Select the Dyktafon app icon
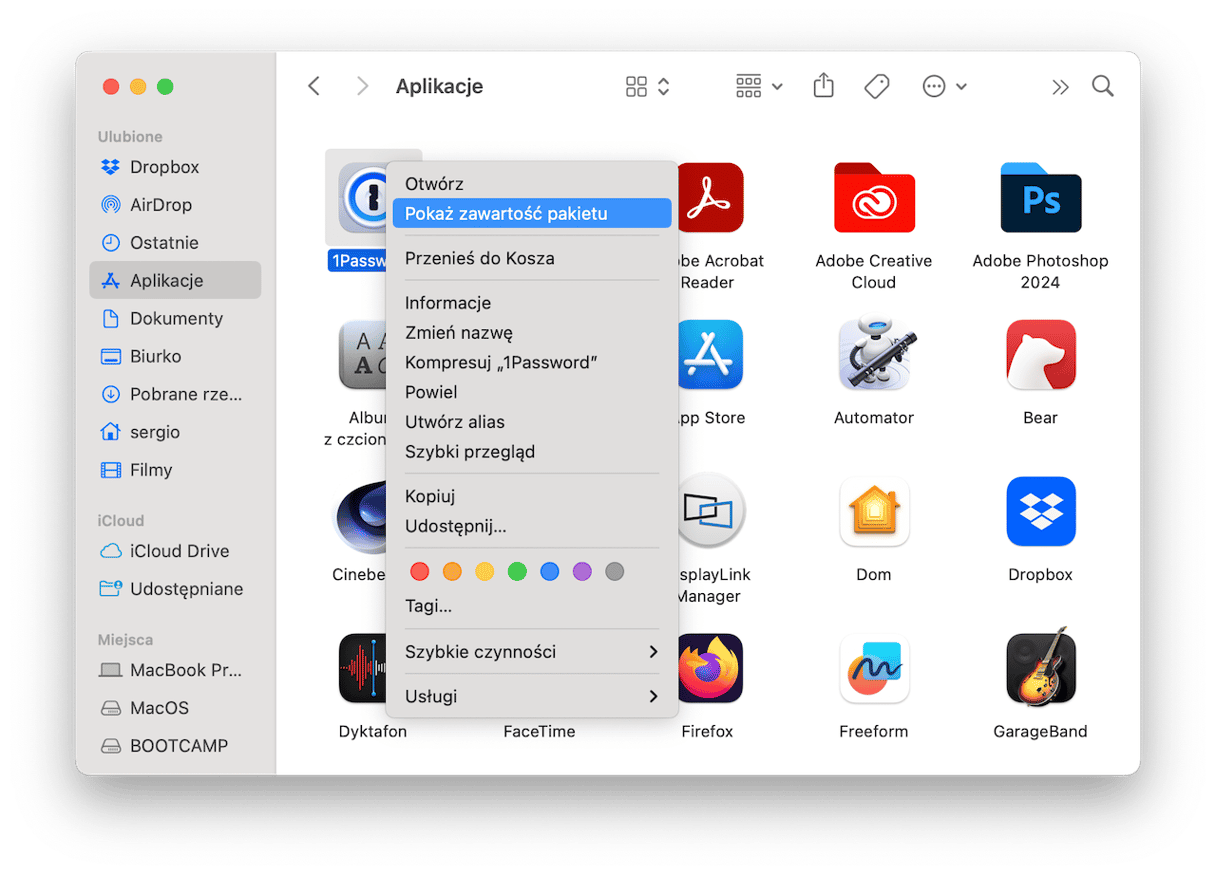 (363, 668)
